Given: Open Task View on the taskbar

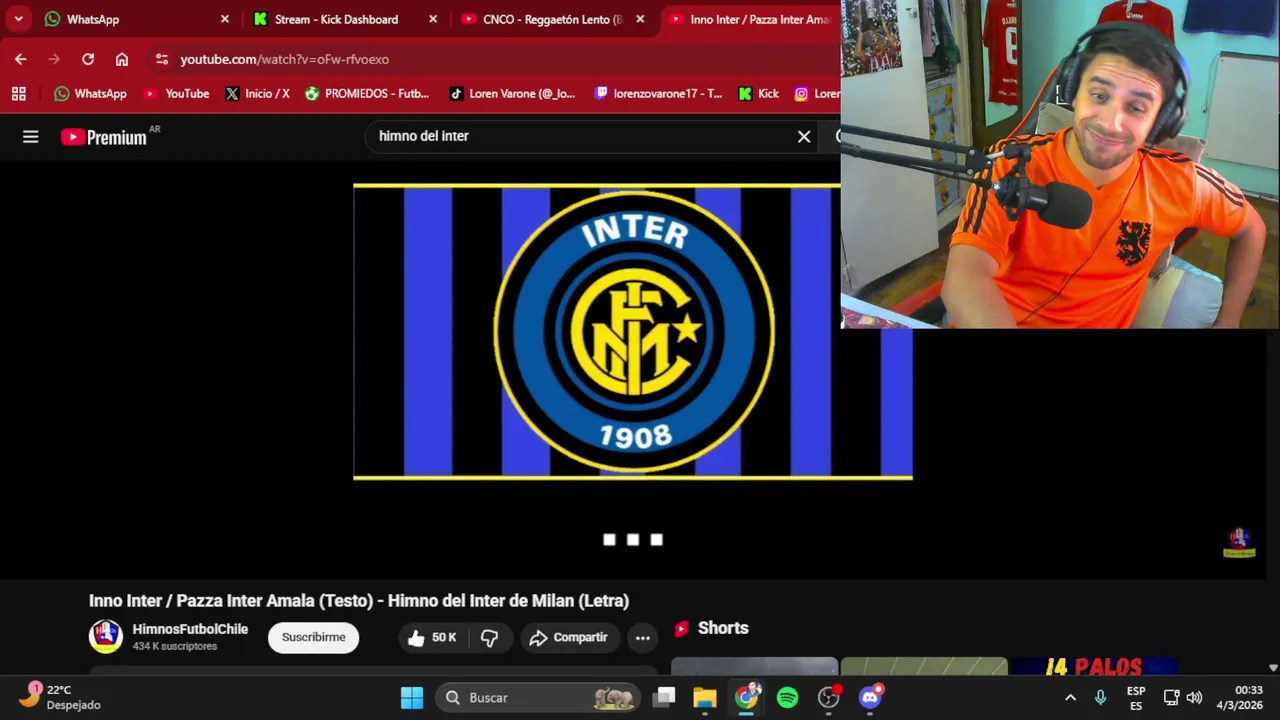Looking at the screenshot, I should (665, 697).
